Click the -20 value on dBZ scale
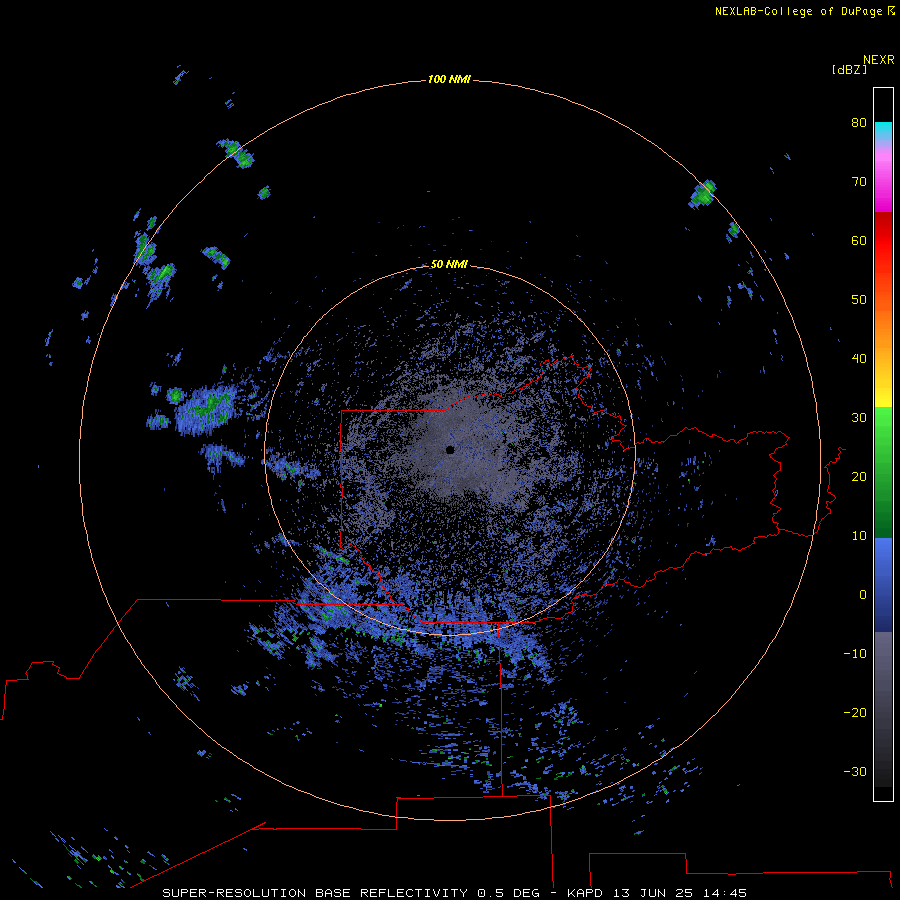This screenshot has width=900, height=900. [x=855, y=713]
